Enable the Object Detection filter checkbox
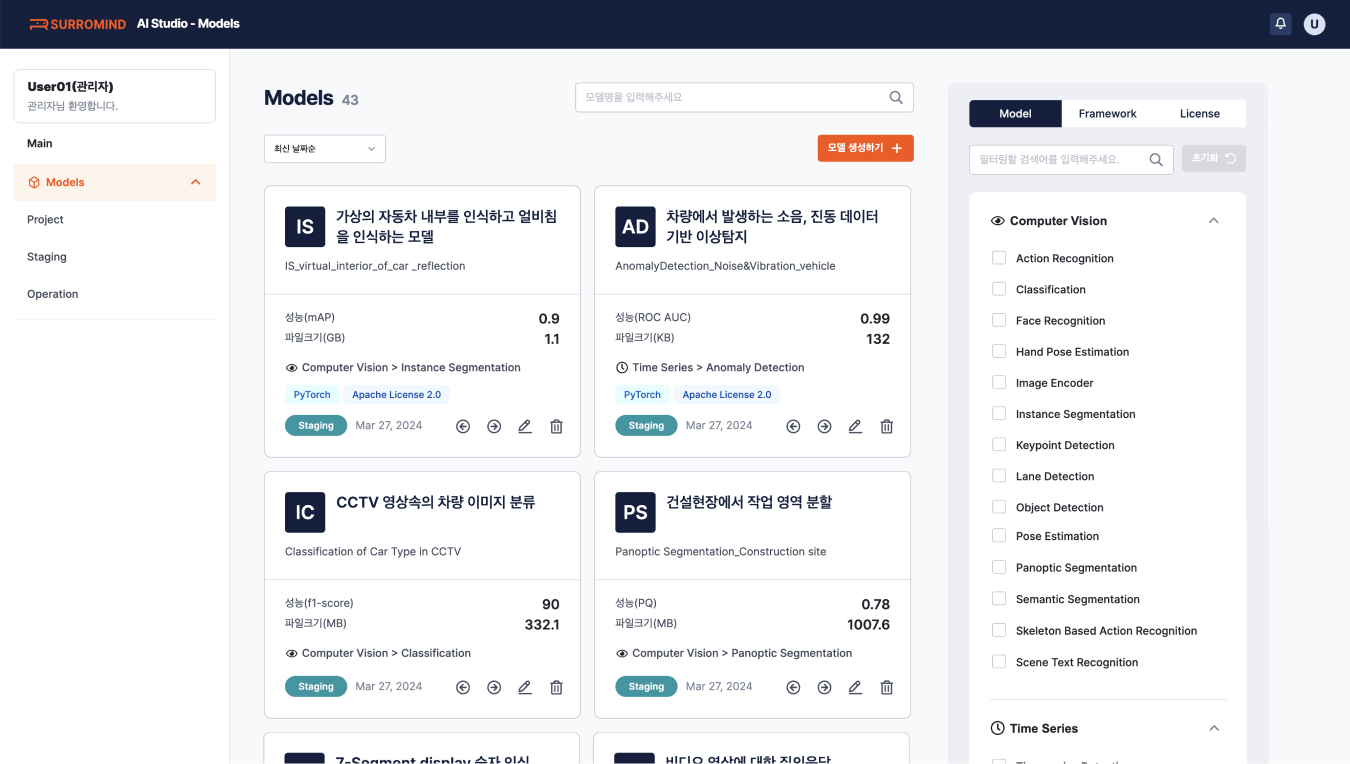Screen dimensions: 1350x764 (x=998, y=506)
